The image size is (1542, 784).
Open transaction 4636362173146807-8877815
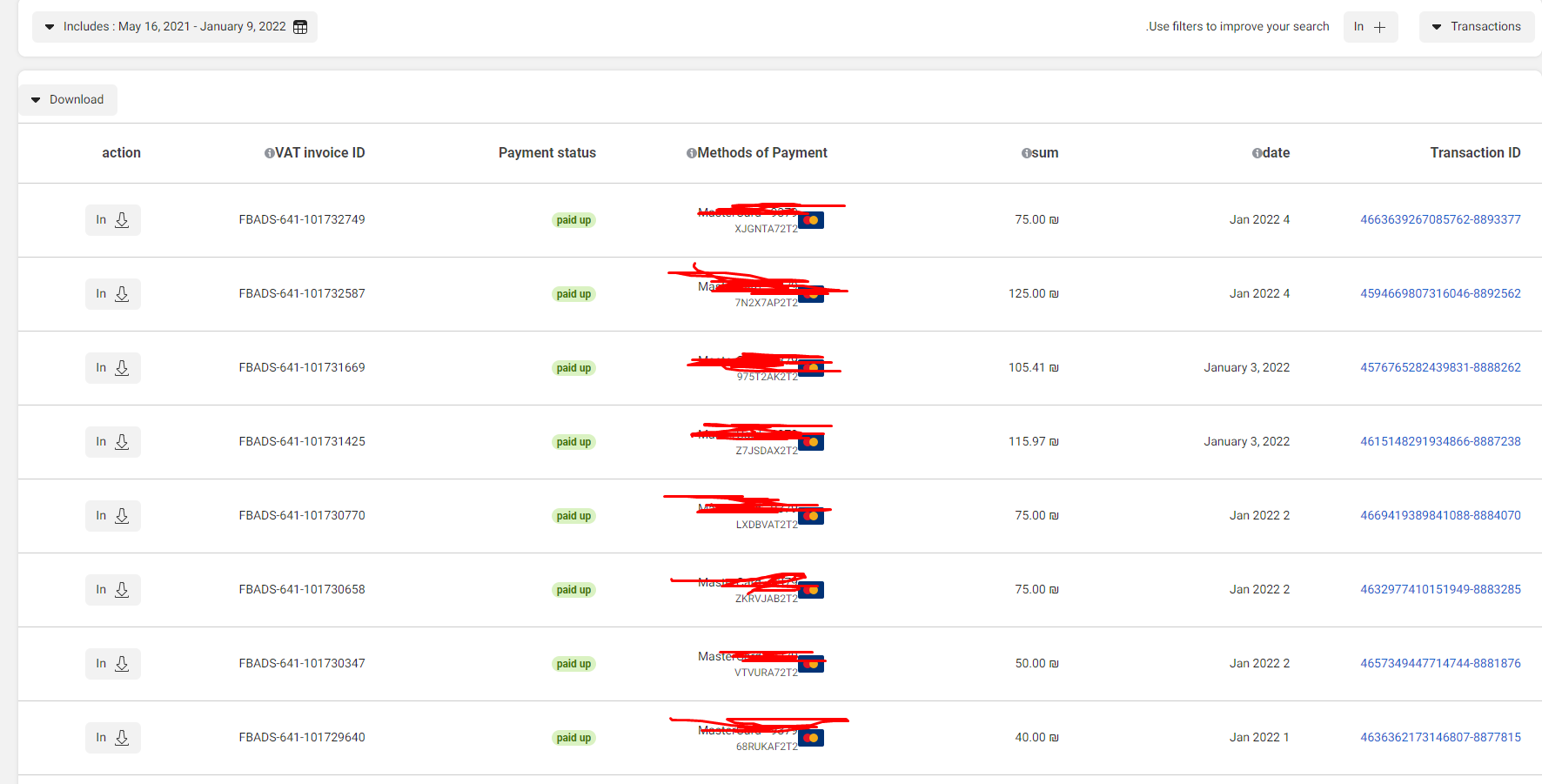pos(1440,738)
